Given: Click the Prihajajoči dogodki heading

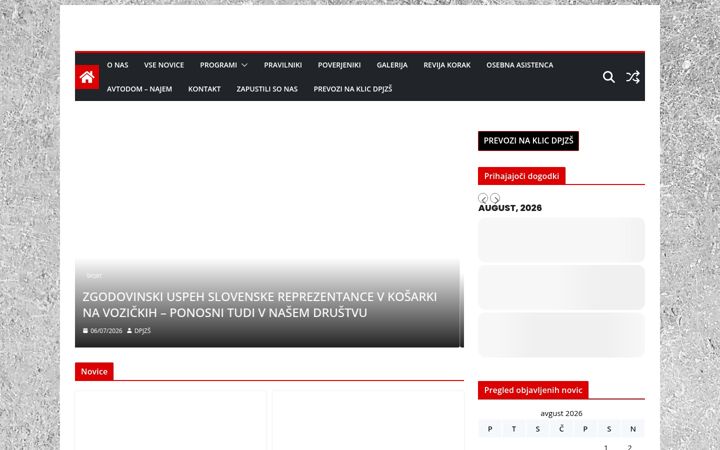Looking at the screenshot, I should click(x=522, y=176).
